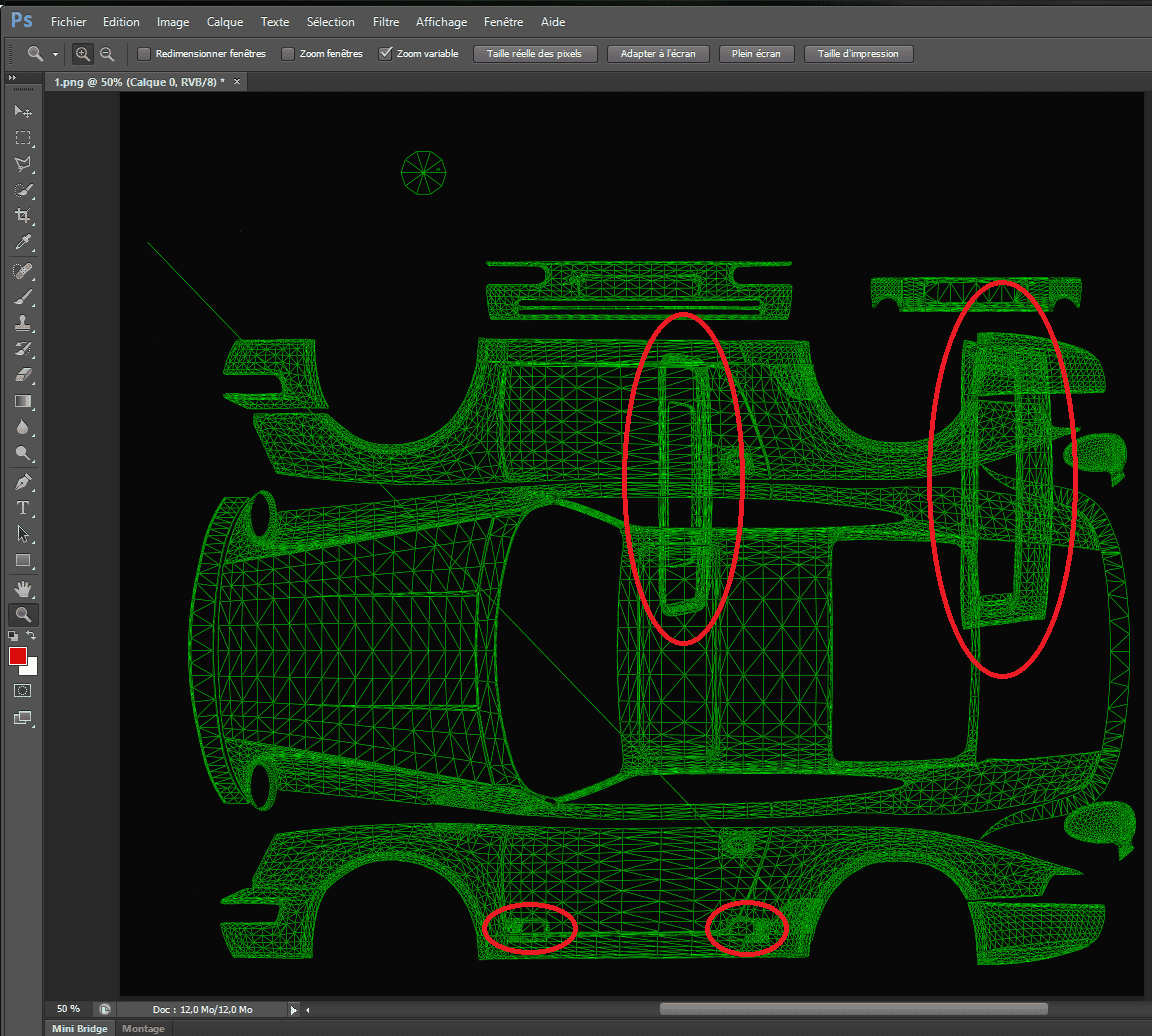
Task: Select the Eyedropper tool
Action: click(23, 242)
